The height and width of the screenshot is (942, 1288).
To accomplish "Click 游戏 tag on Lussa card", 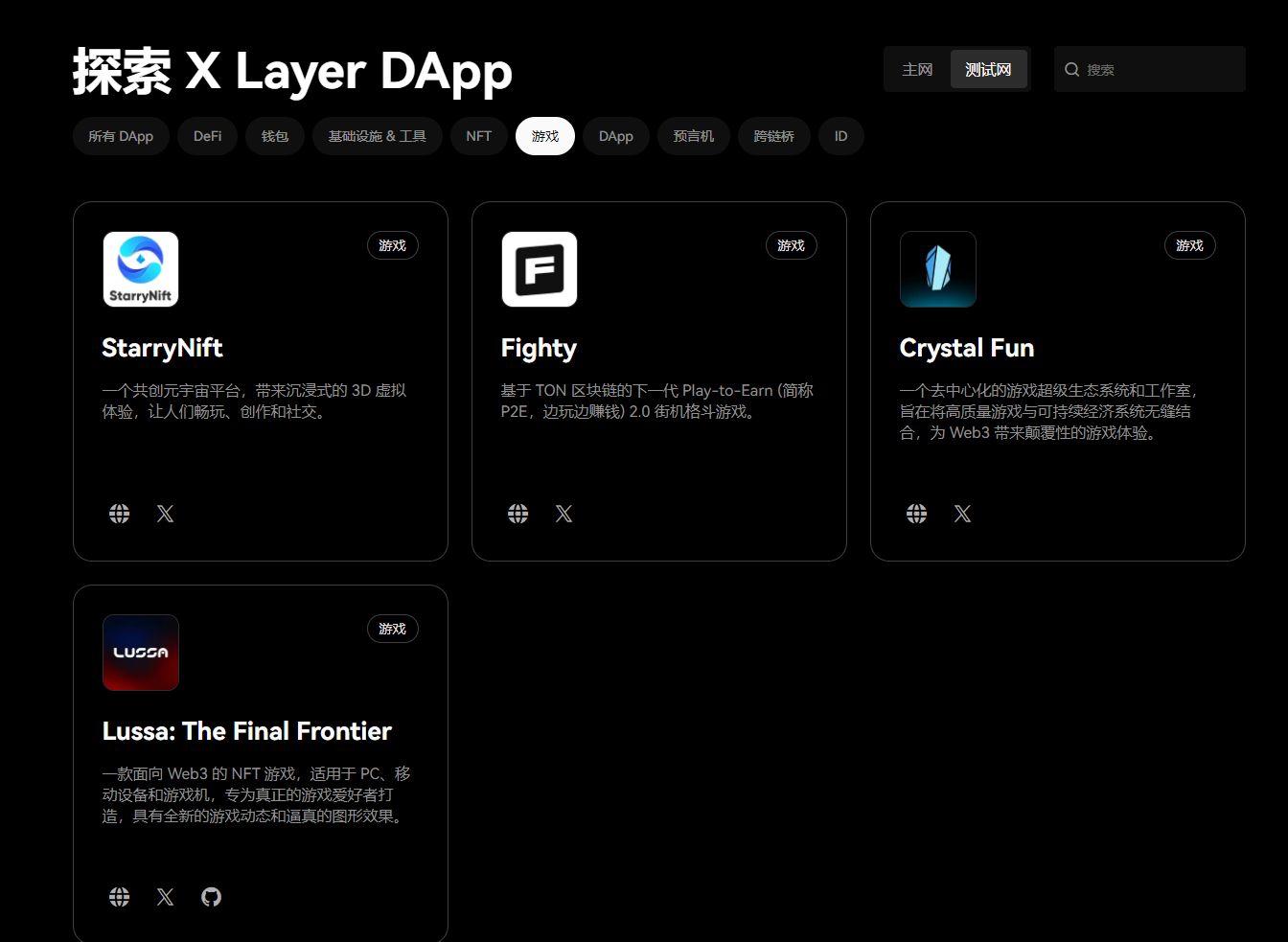I will [393, 629].
